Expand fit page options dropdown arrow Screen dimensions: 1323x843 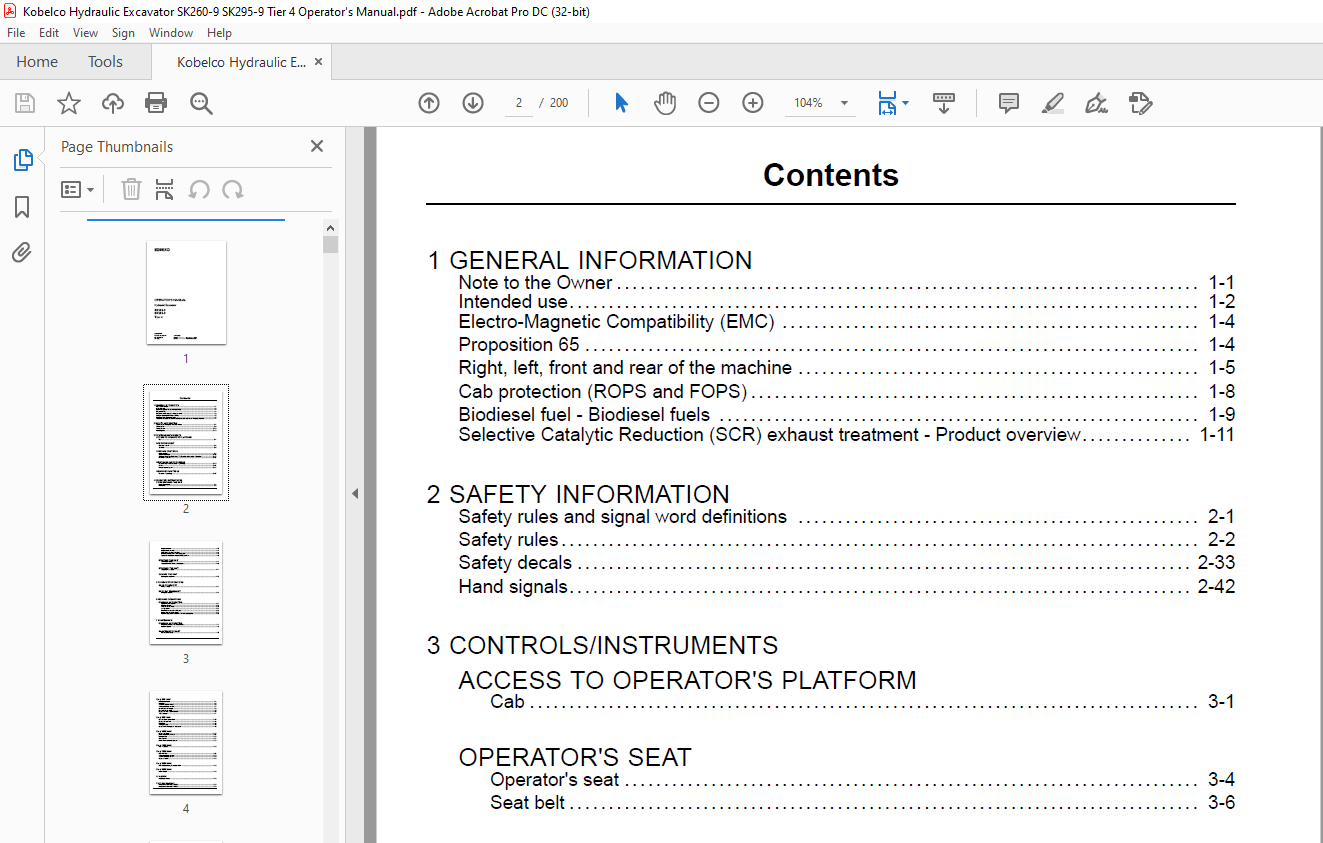point(905,103)
